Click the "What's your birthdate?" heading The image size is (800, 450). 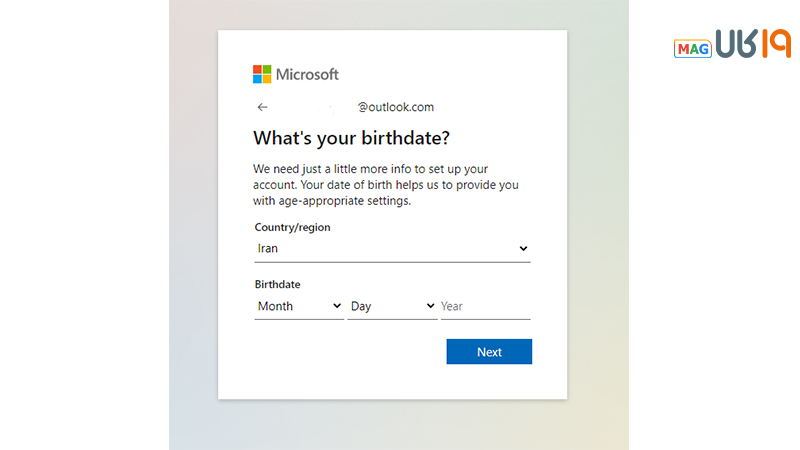pyautogui.click(x=352, y=138)
